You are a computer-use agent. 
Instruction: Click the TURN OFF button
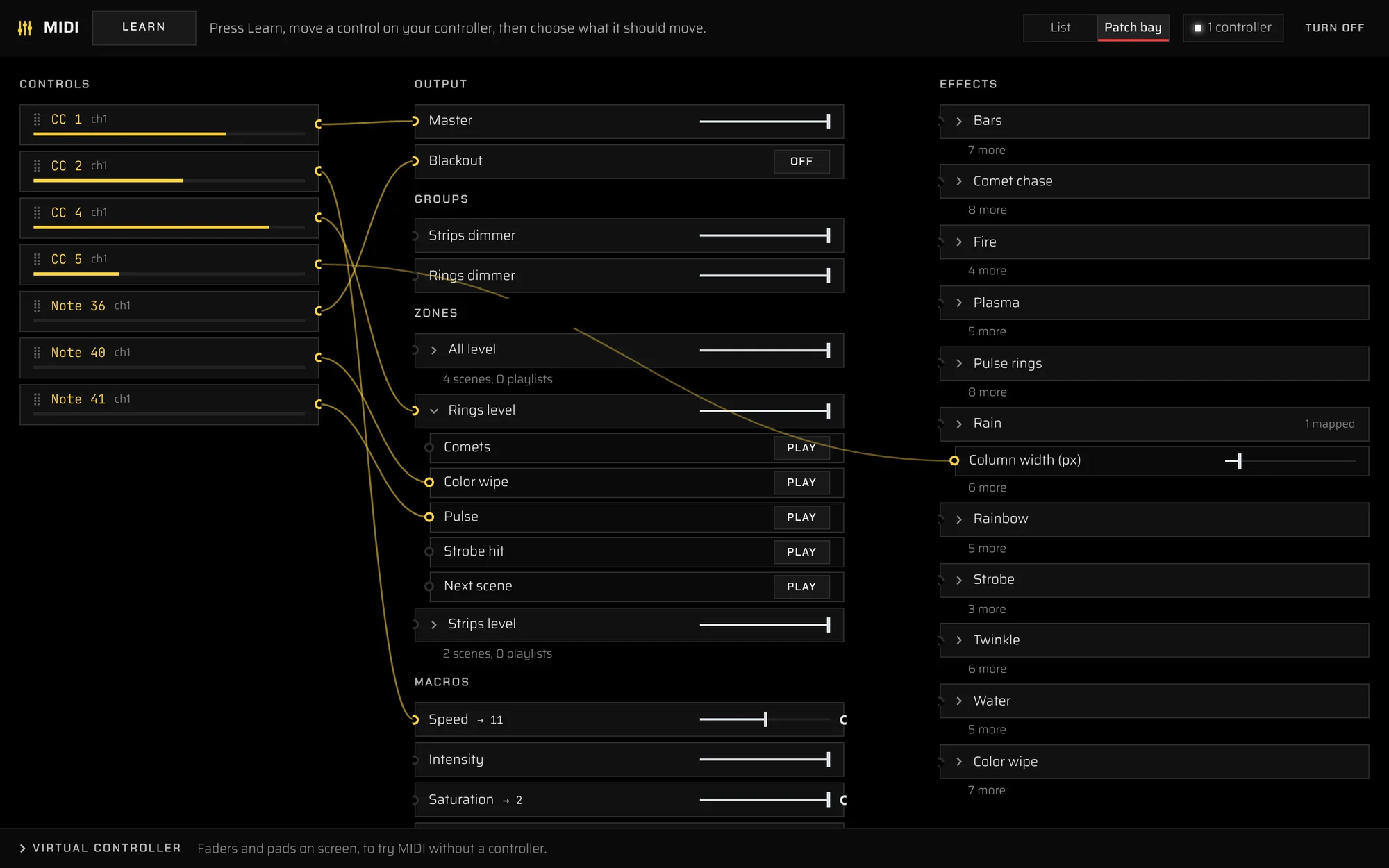click(x=1334, y=28)
